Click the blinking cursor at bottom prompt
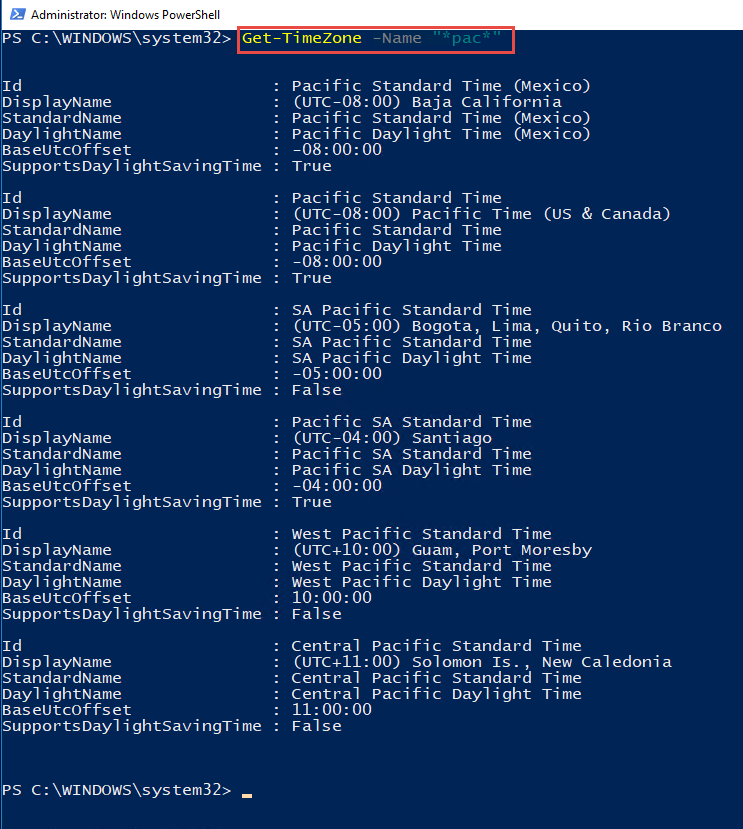743x829 pixels. (247, 795)
